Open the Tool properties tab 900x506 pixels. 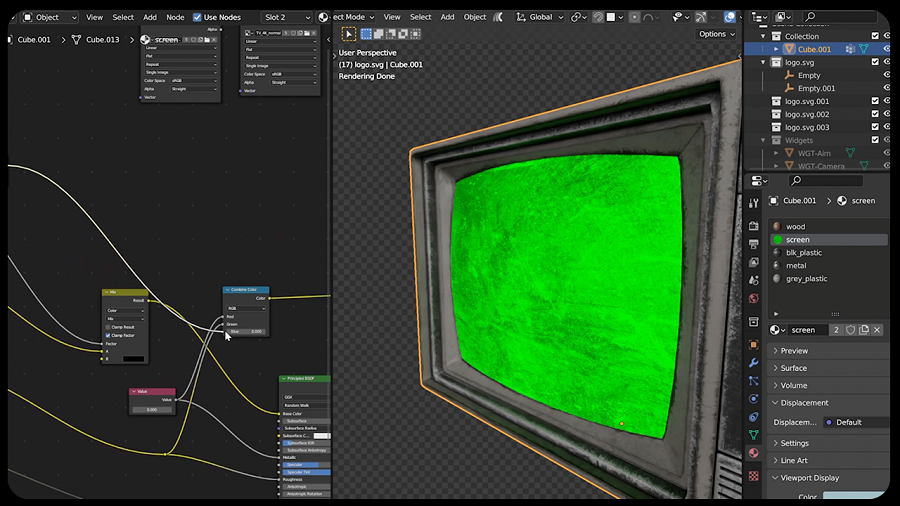754,203
